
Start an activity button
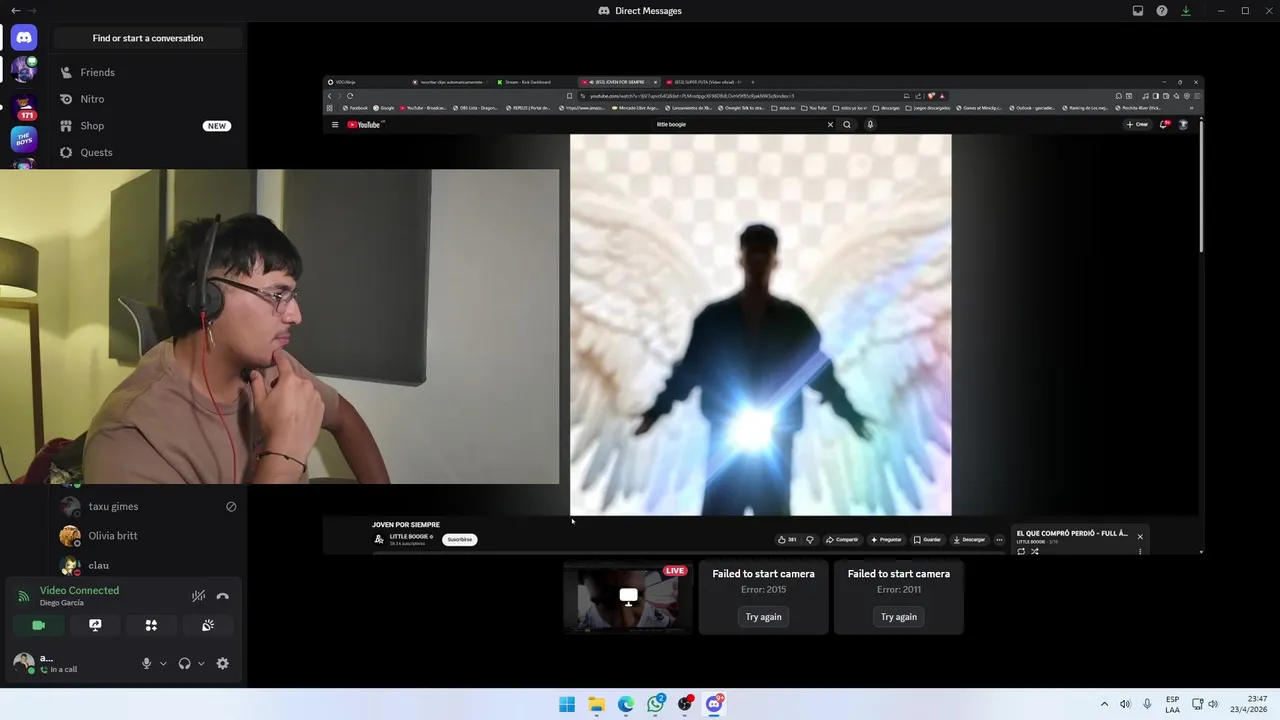[151, 625]
